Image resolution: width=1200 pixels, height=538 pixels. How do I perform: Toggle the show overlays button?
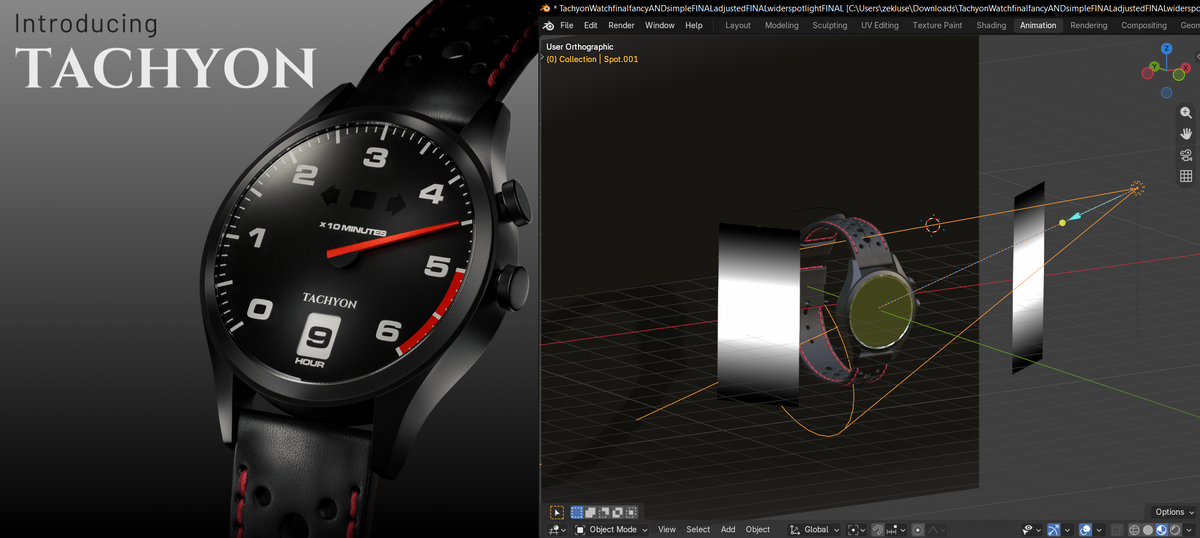click(x=1086, y=529)
